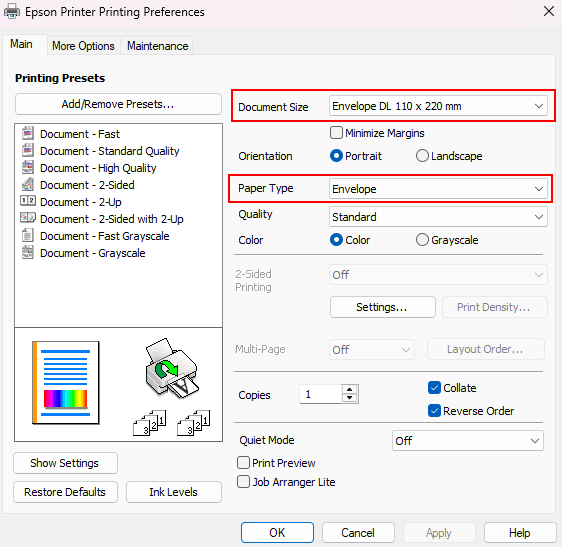Click the left collated pages stack icon
Screen dimensions: 562x547
click(149, 423)
